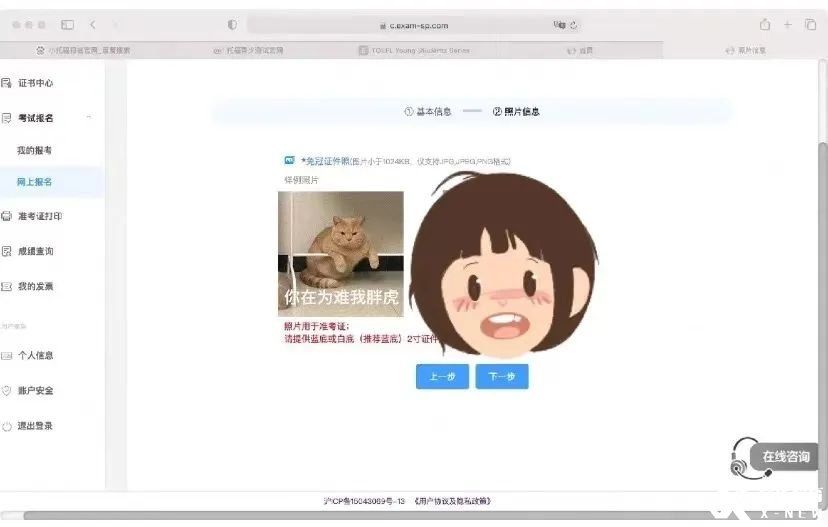Click the 我的发票 invoice icon
828x527 pixels.
[6, 286]
